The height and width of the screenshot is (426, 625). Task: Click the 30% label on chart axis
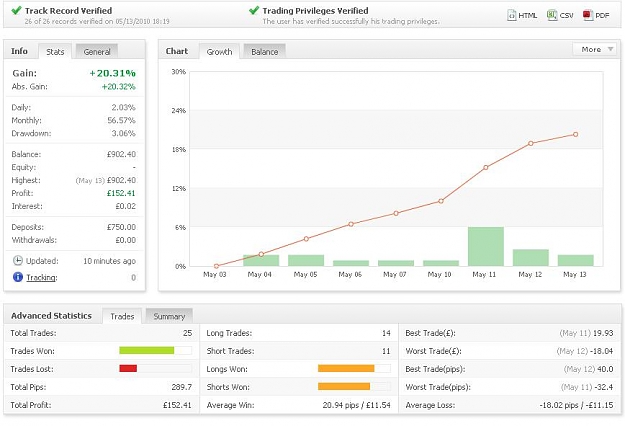pyautogui.click(x=179, y=72)
